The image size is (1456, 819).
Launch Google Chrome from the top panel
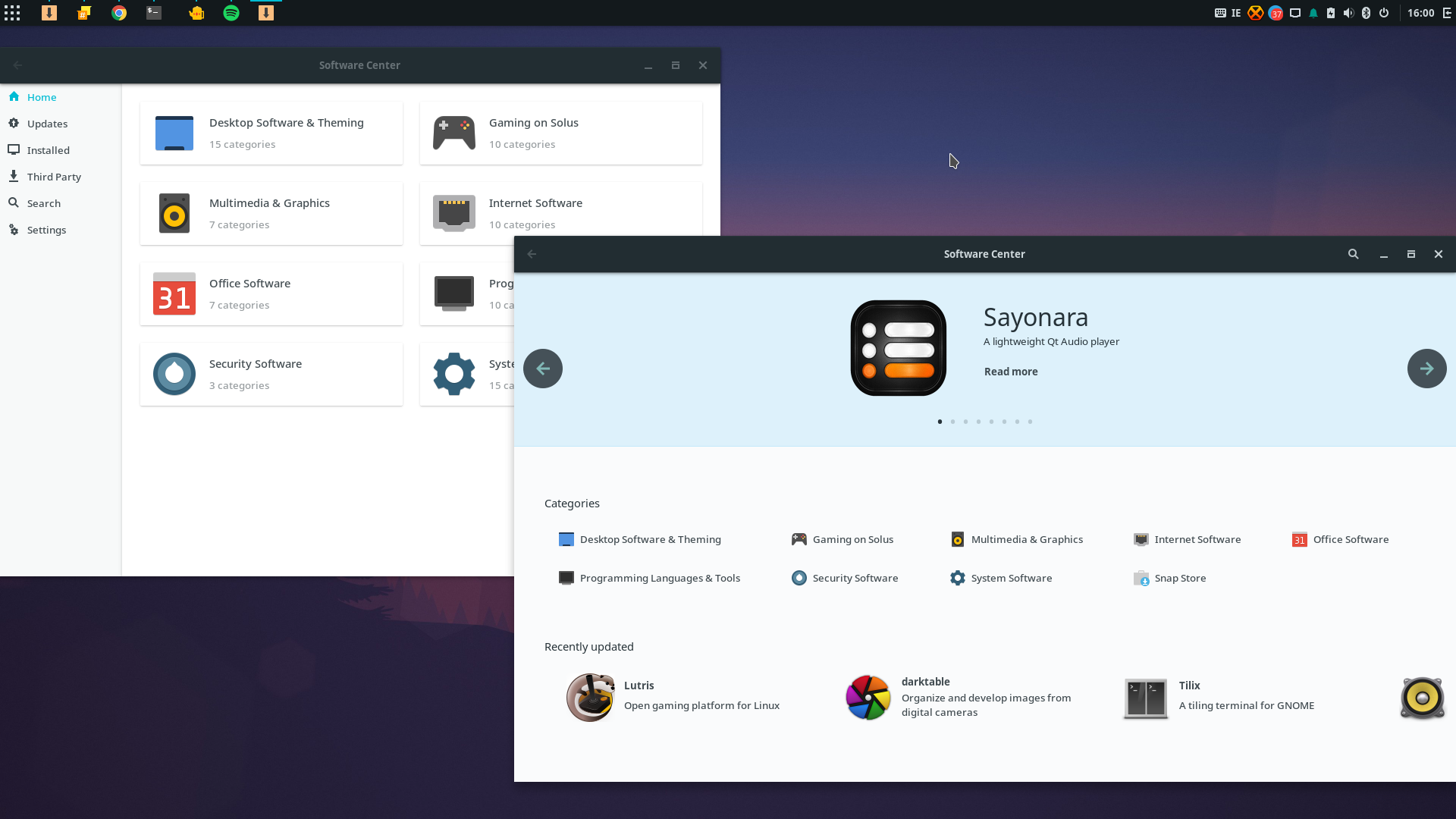[119, 13]
